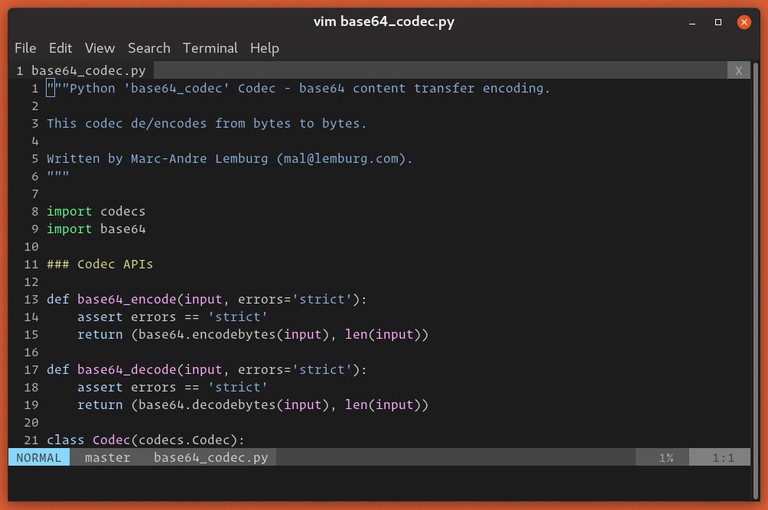The image size is (768, 510).
Task: Click the base64_codec.py filename in status line
Action: (210, 457)
